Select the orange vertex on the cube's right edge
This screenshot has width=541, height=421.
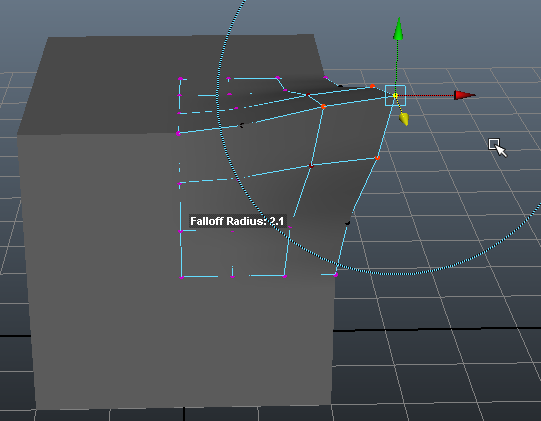pyautogui.click(x=377, y=158)
